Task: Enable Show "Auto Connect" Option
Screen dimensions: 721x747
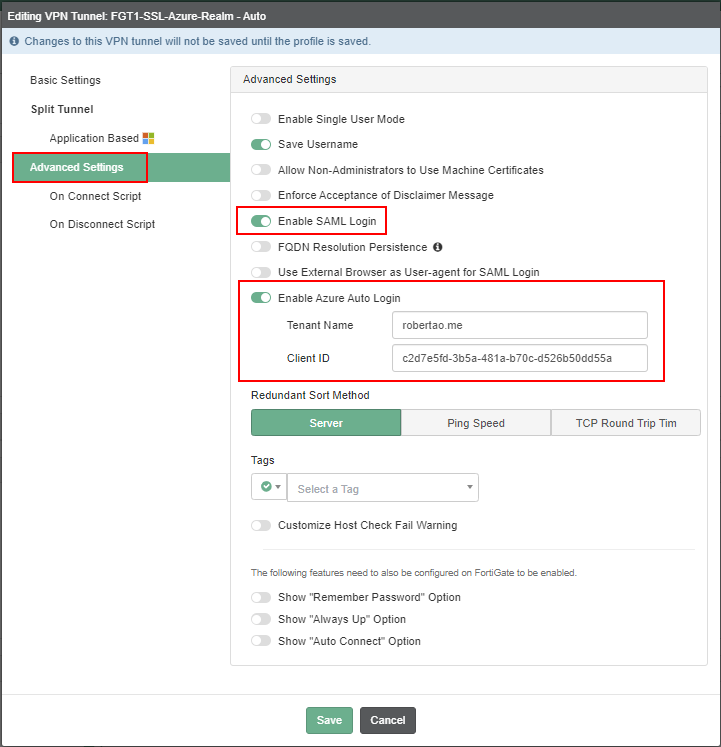Action: tap(261, 641)
